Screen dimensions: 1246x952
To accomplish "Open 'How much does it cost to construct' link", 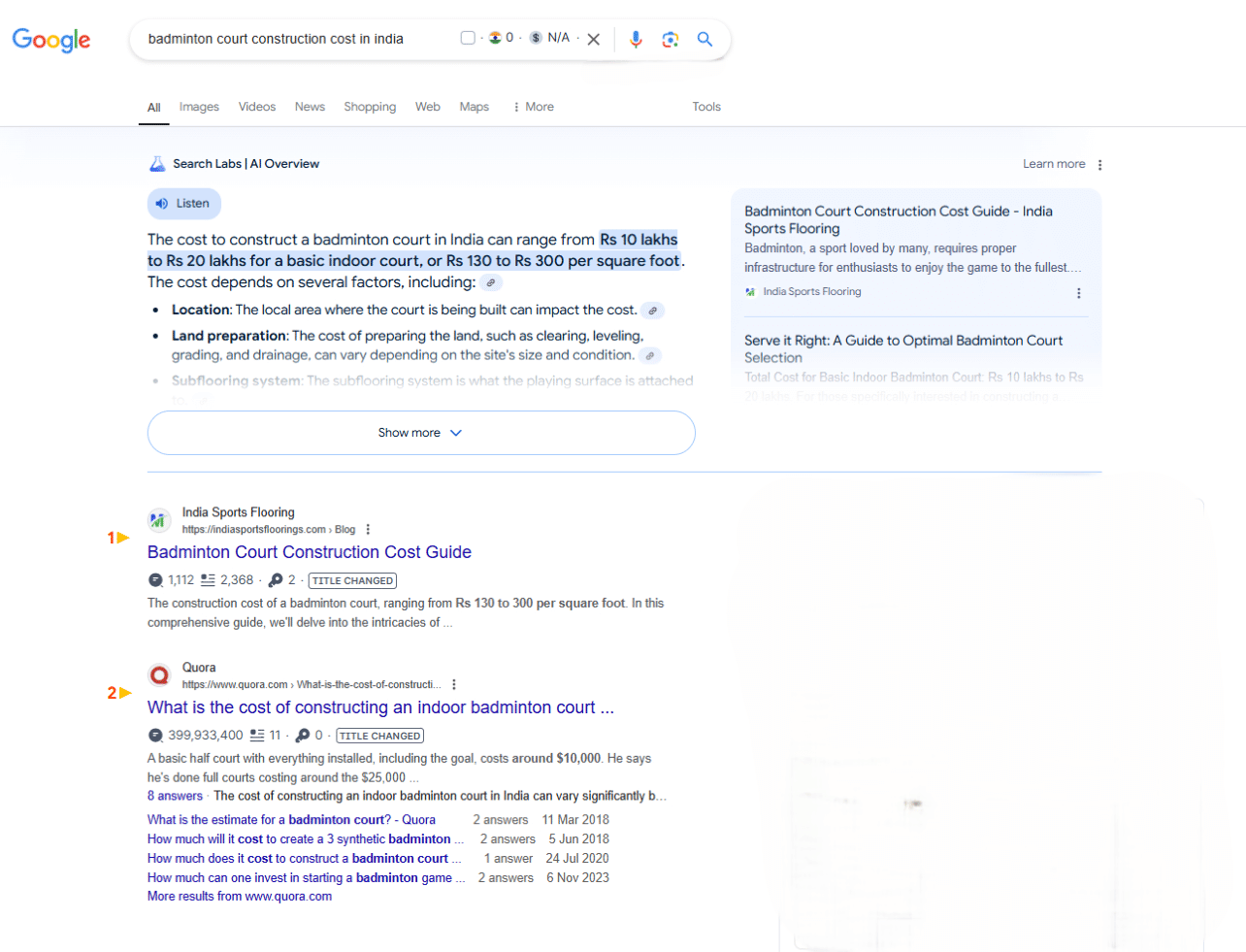I will (305, 859).
